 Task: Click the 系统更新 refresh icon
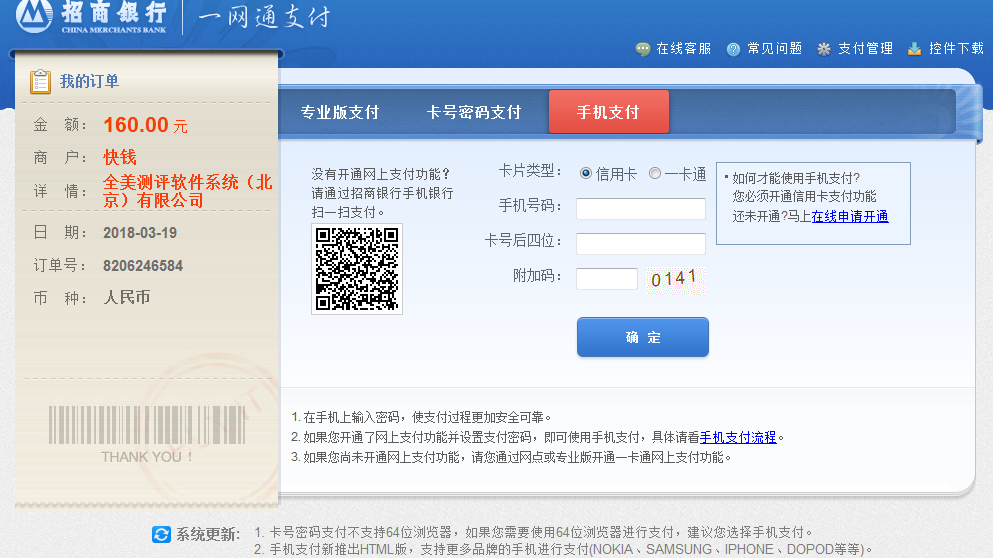click(161, 535)
